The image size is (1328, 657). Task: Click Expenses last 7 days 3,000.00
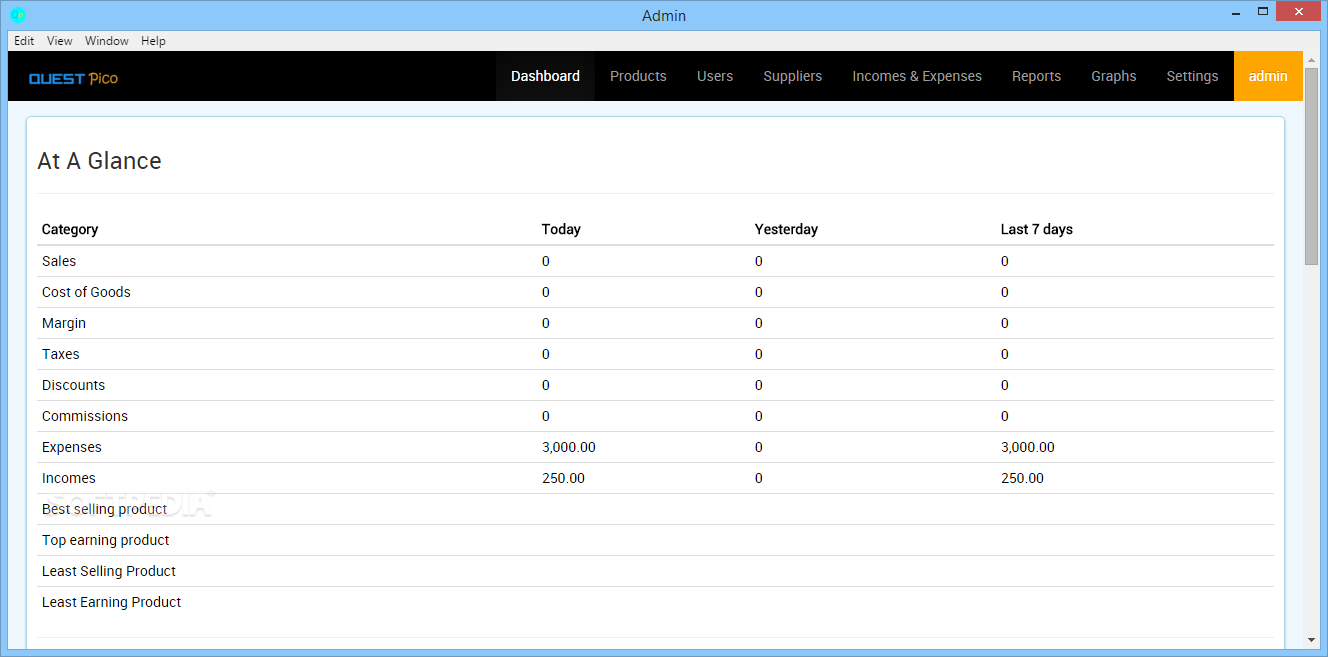click(1028, 447)
